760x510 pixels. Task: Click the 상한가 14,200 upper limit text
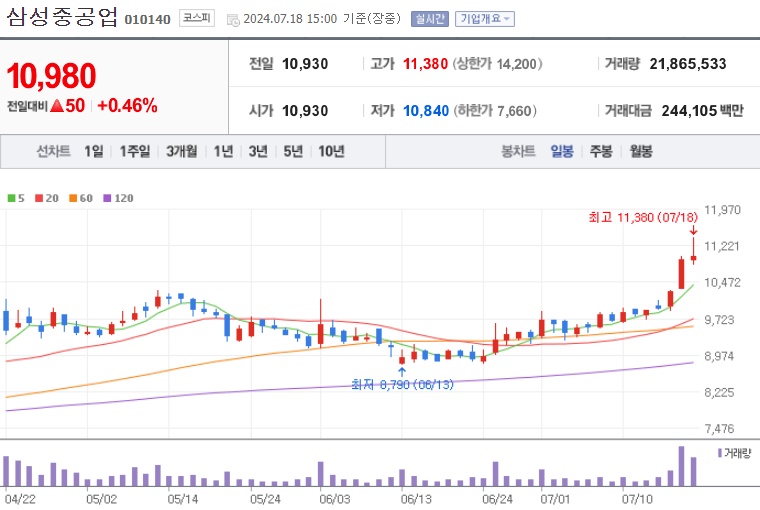[x=497, y=64]
